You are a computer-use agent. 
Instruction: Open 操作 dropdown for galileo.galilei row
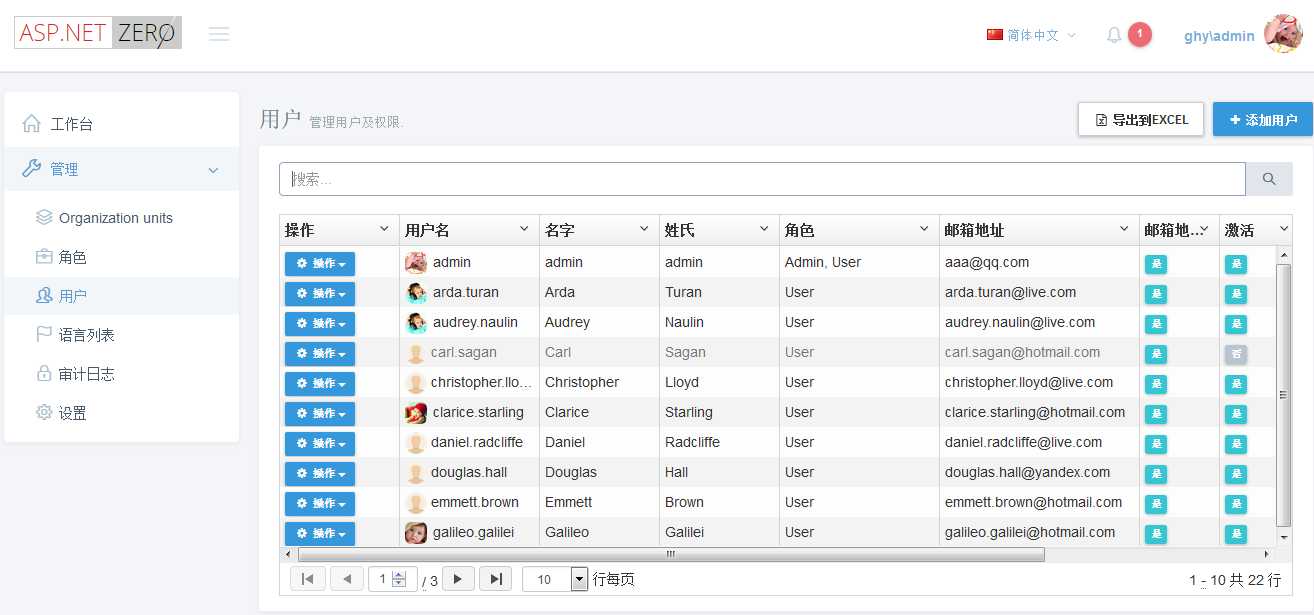(320, 533)
